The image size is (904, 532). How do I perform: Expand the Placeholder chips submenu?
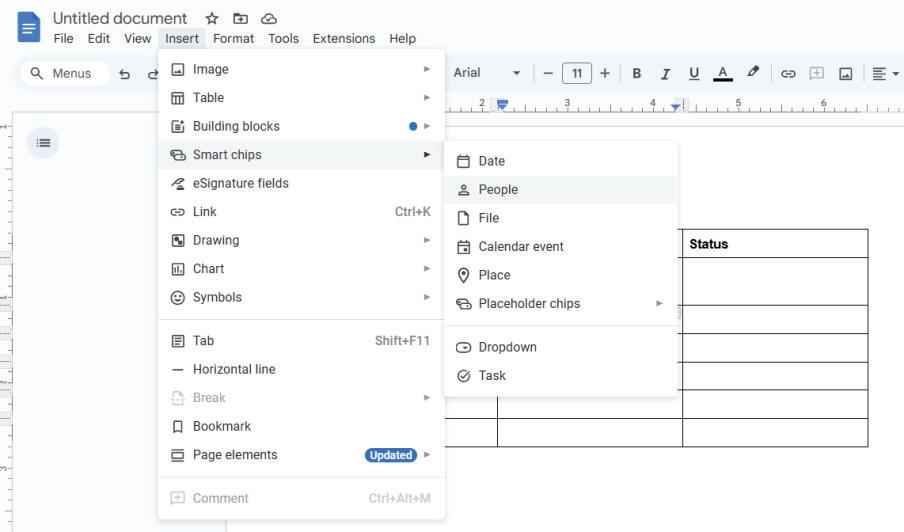560,304
